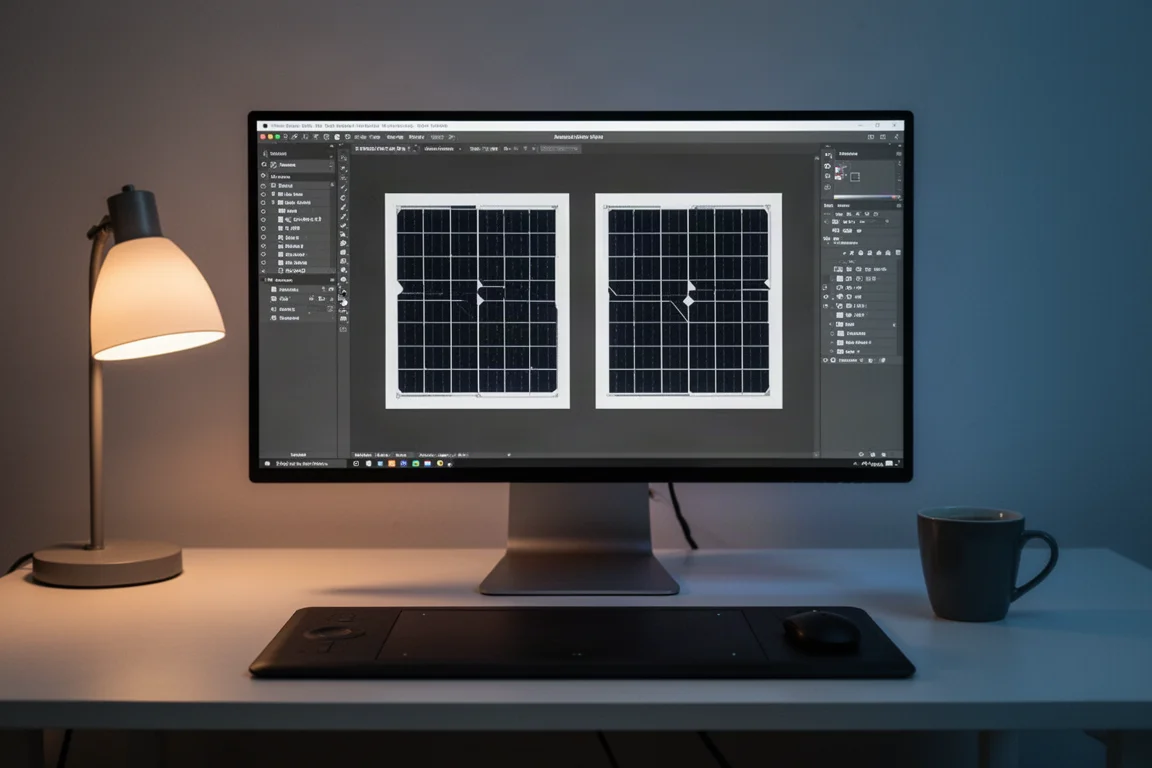
Task: Open the green app icon on the taskbar
Action: 415,464
